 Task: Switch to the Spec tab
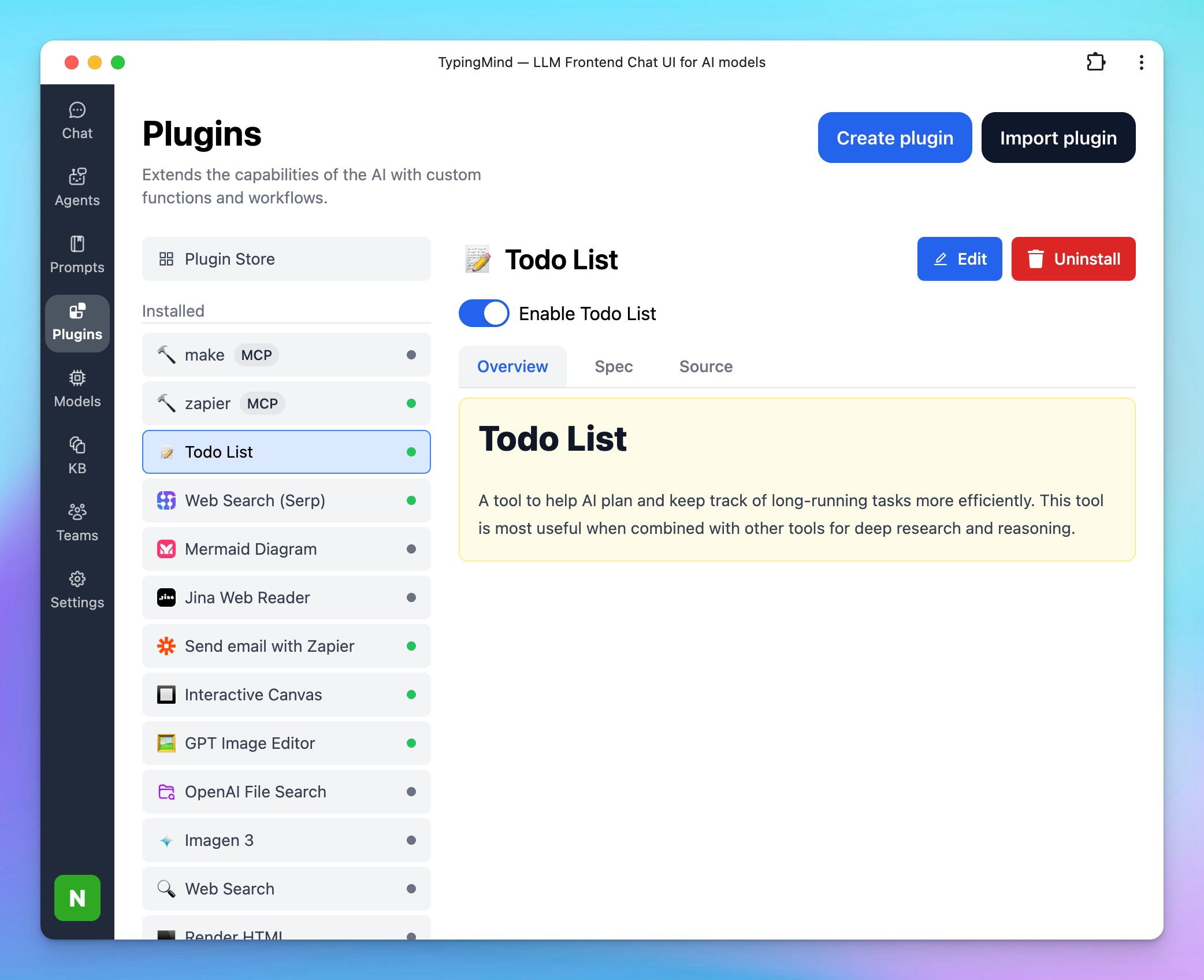pos(614,366)
